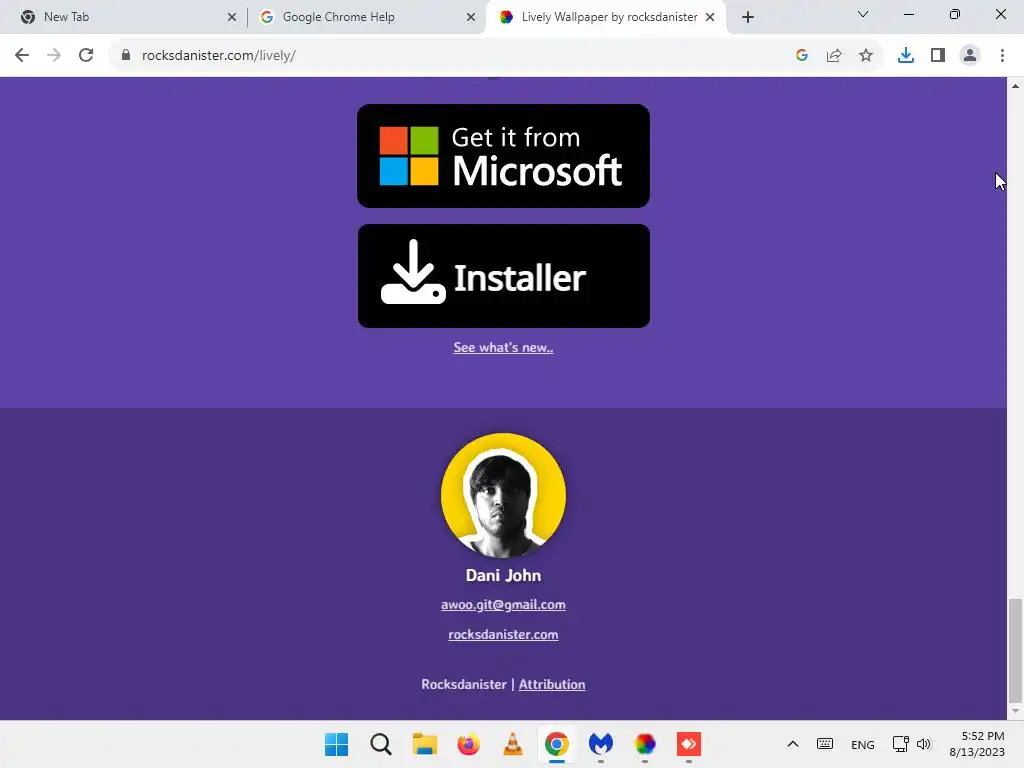This screenshot has height=768, width=1024.
Task: Reload the Lively Wallpaper page
Action: (86, 56)
